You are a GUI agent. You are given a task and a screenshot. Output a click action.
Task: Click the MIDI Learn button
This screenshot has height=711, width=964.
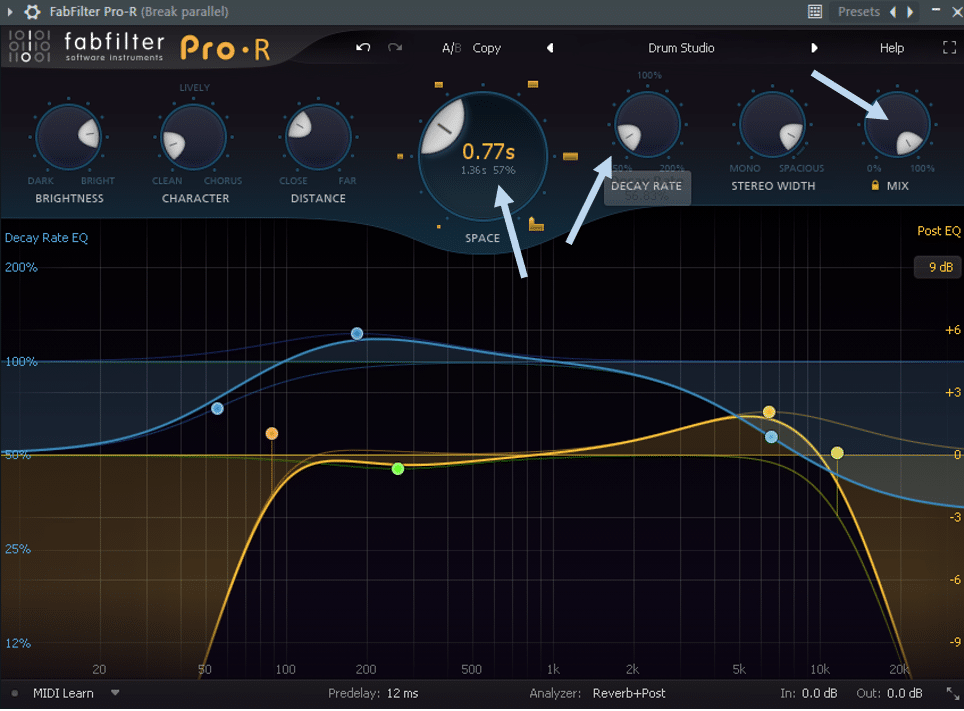63,693
